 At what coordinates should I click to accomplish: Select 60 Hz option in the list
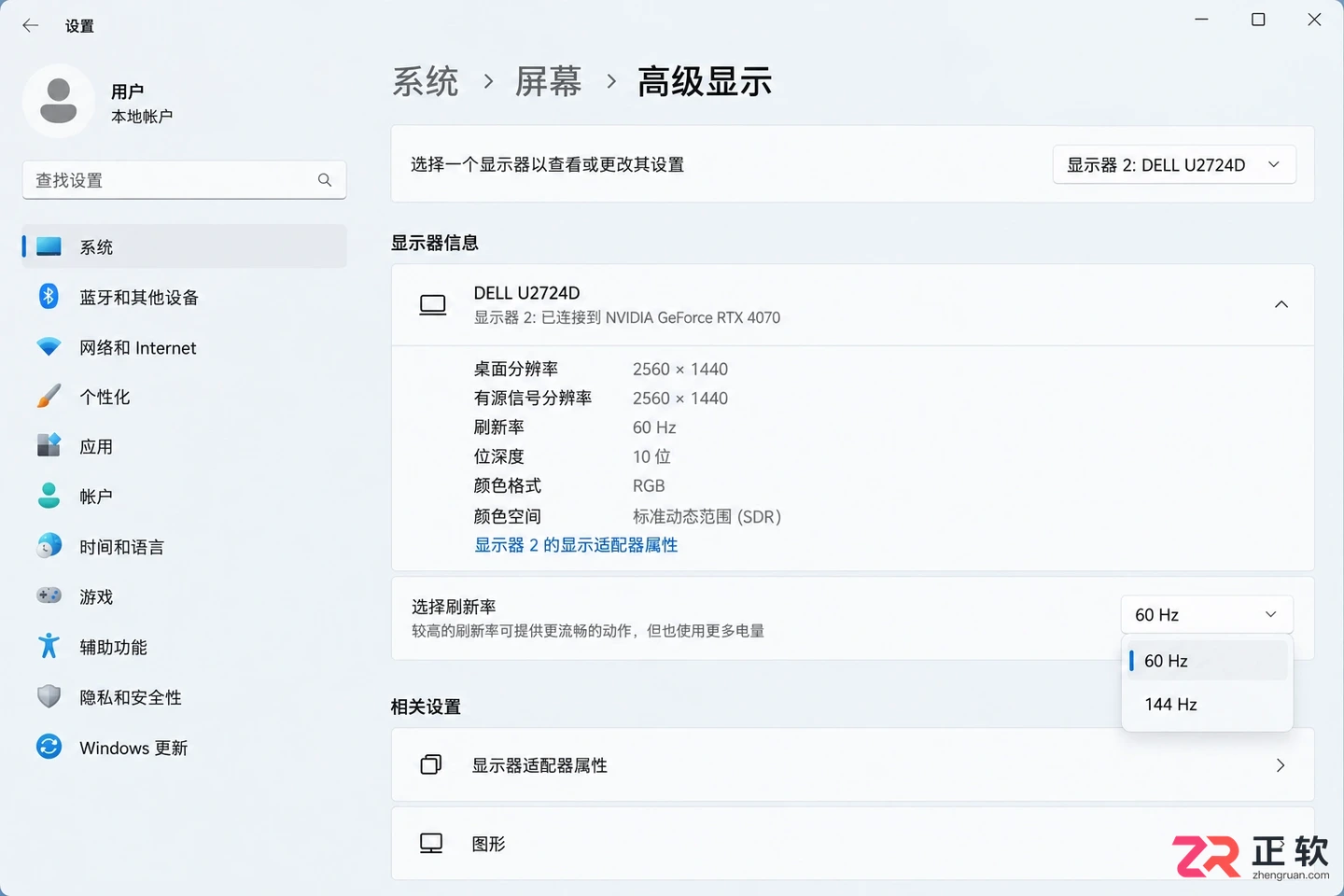coord(1208,661)
